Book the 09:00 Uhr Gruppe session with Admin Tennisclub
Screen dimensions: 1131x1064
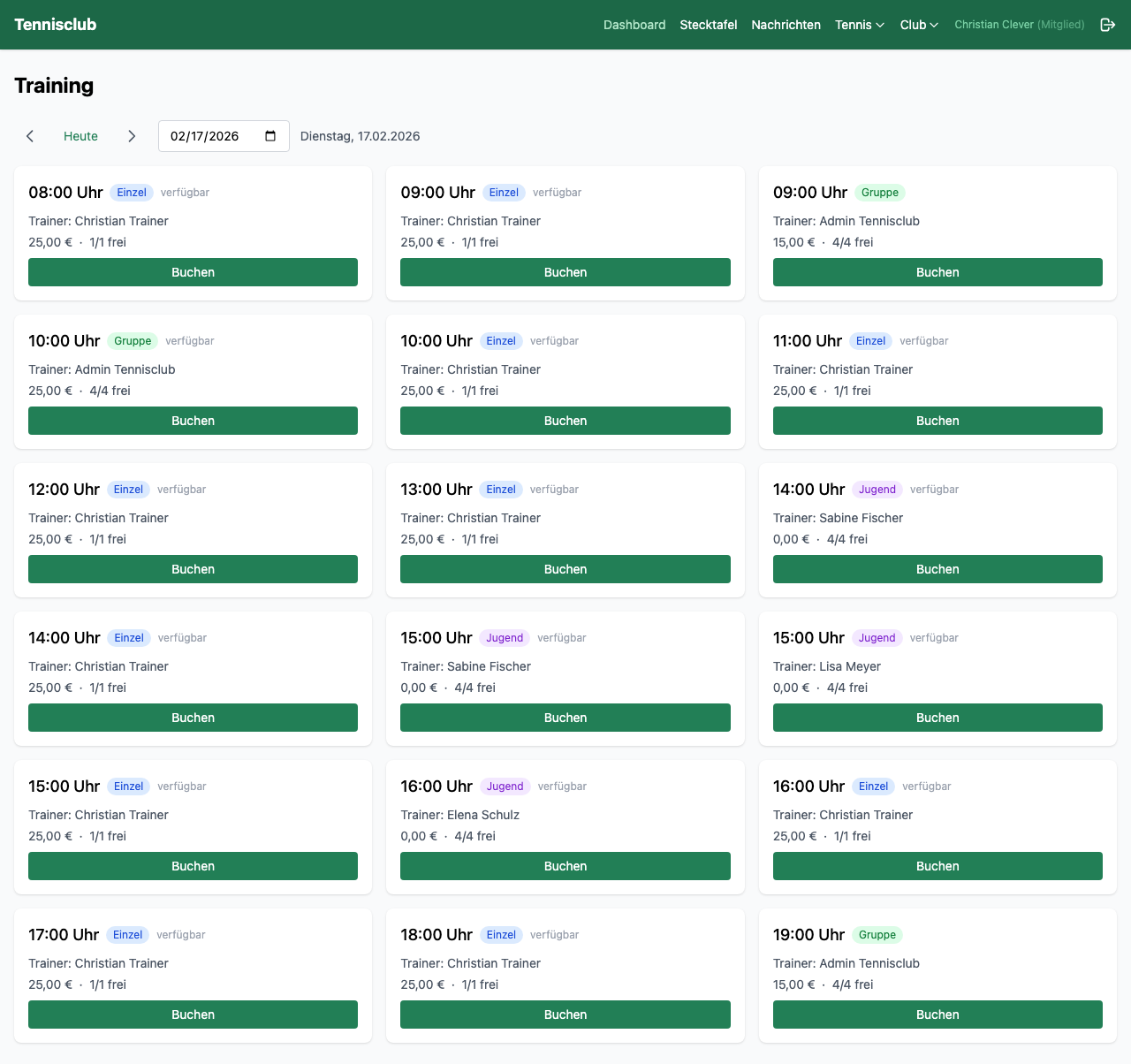pos(937,272)
